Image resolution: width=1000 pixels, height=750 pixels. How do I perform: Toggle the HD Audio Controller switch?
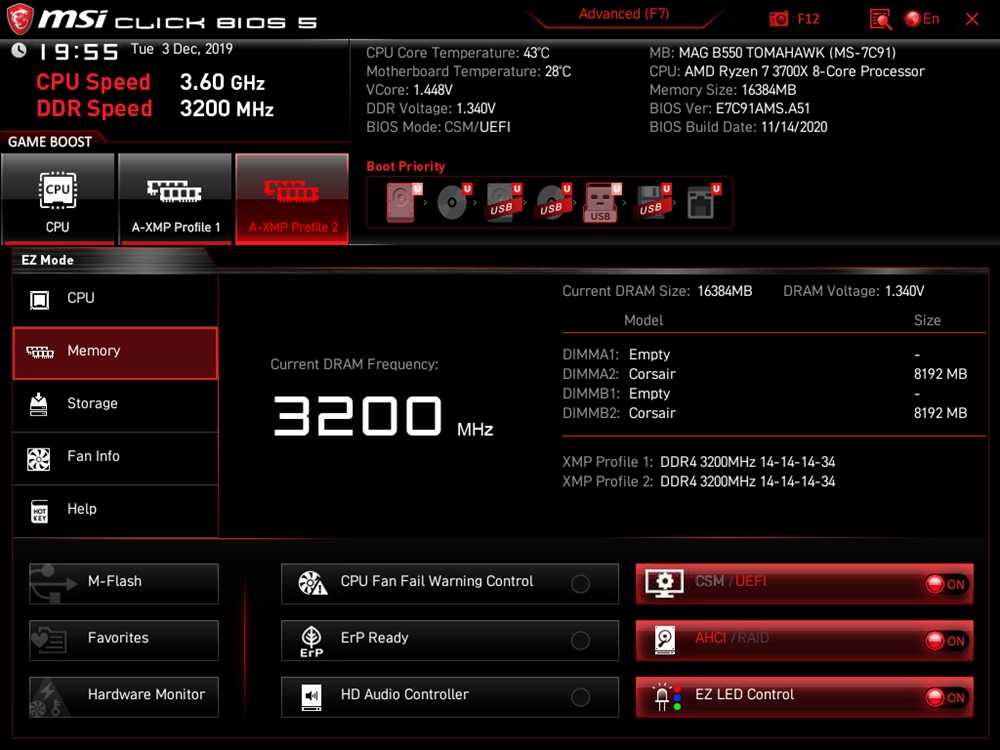tap(580, 698)
